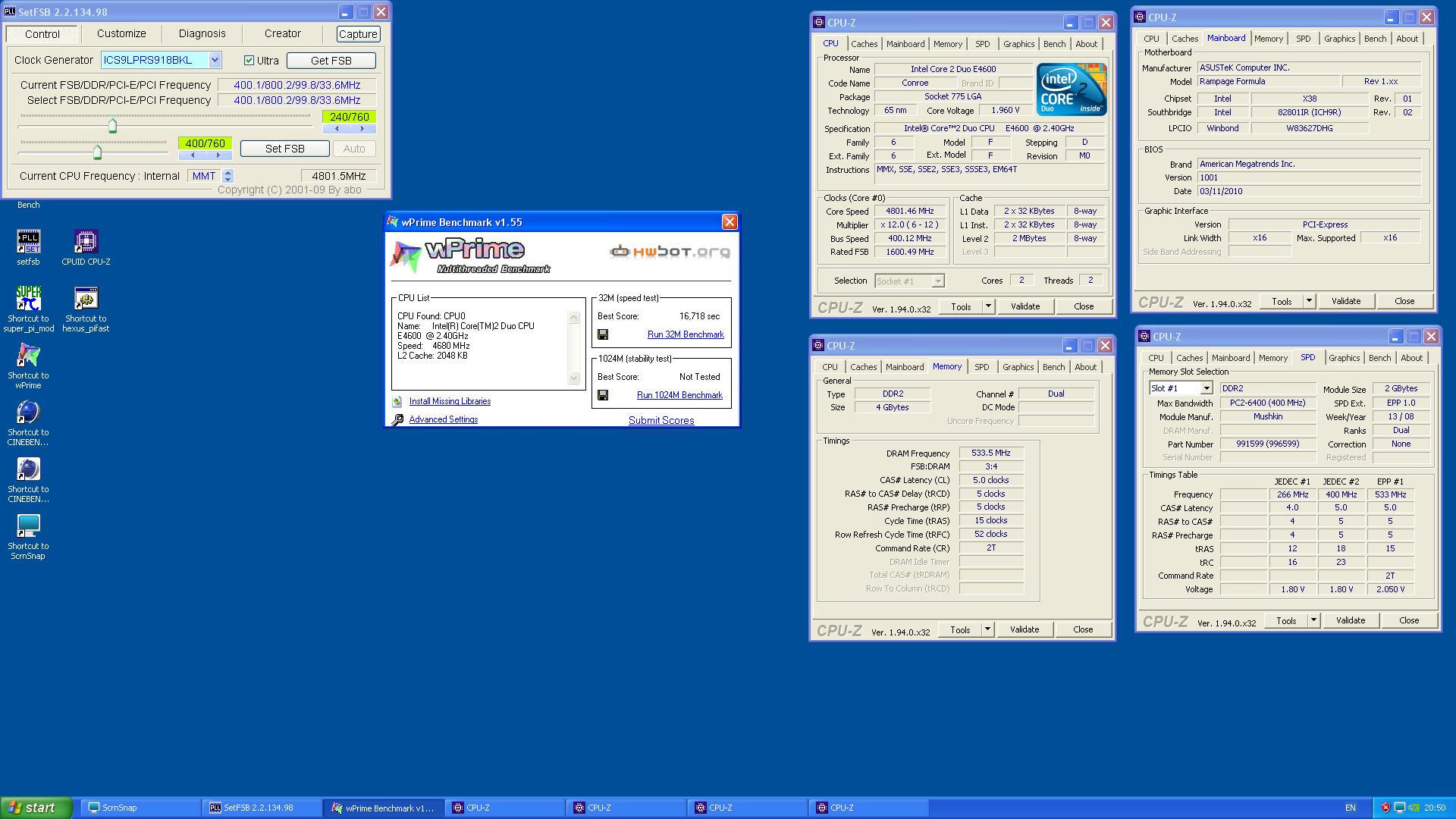Open the Socket #1 selection dropdown
The image size is (1456, 819).
pos(937,281)
